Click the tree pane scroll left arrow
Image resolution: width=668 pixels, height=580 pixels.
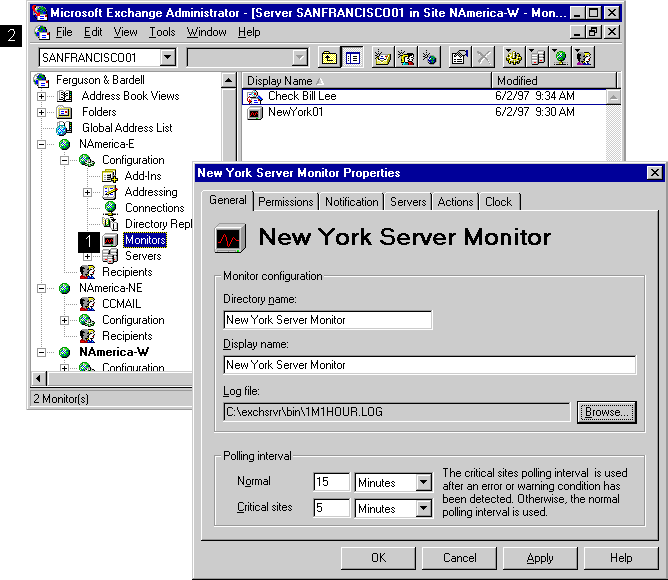(39, 378)
